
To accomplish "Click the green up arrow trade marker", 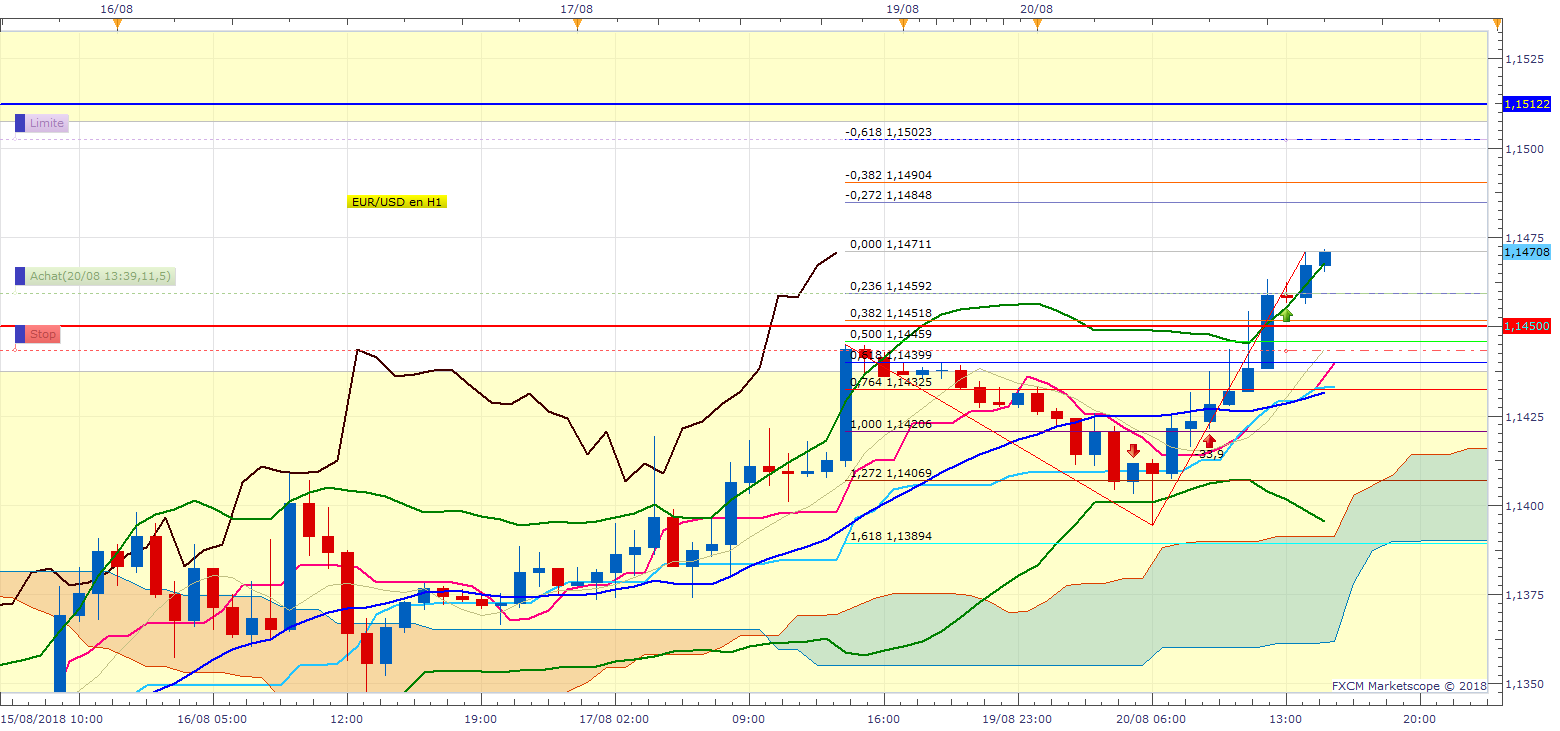I will pyautogui.click(x=1287, y=314).
